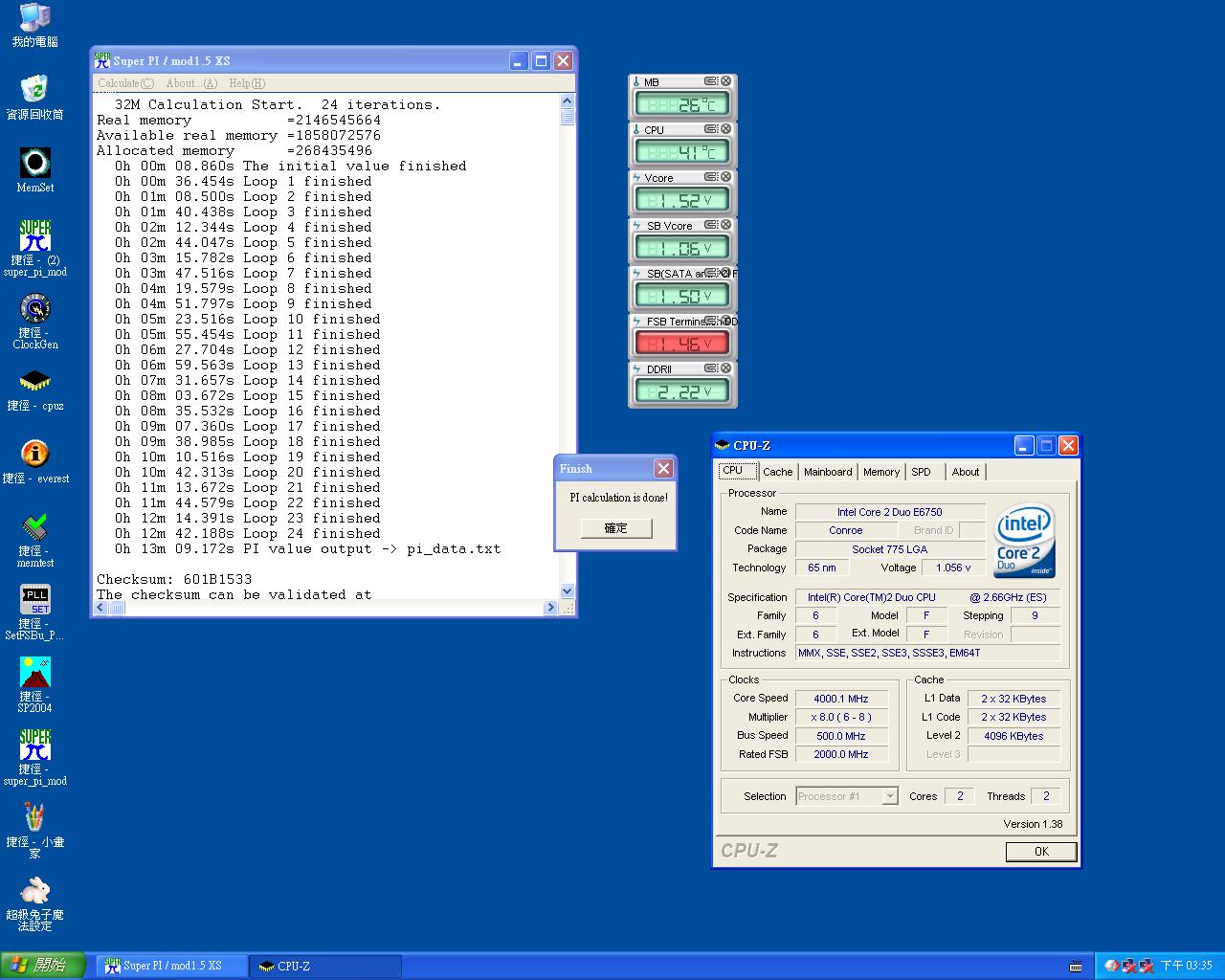This screenshot has height=980, width=1225.
Task: Click the Rated FSB 2000.0 MHz value
Action: 841,754
